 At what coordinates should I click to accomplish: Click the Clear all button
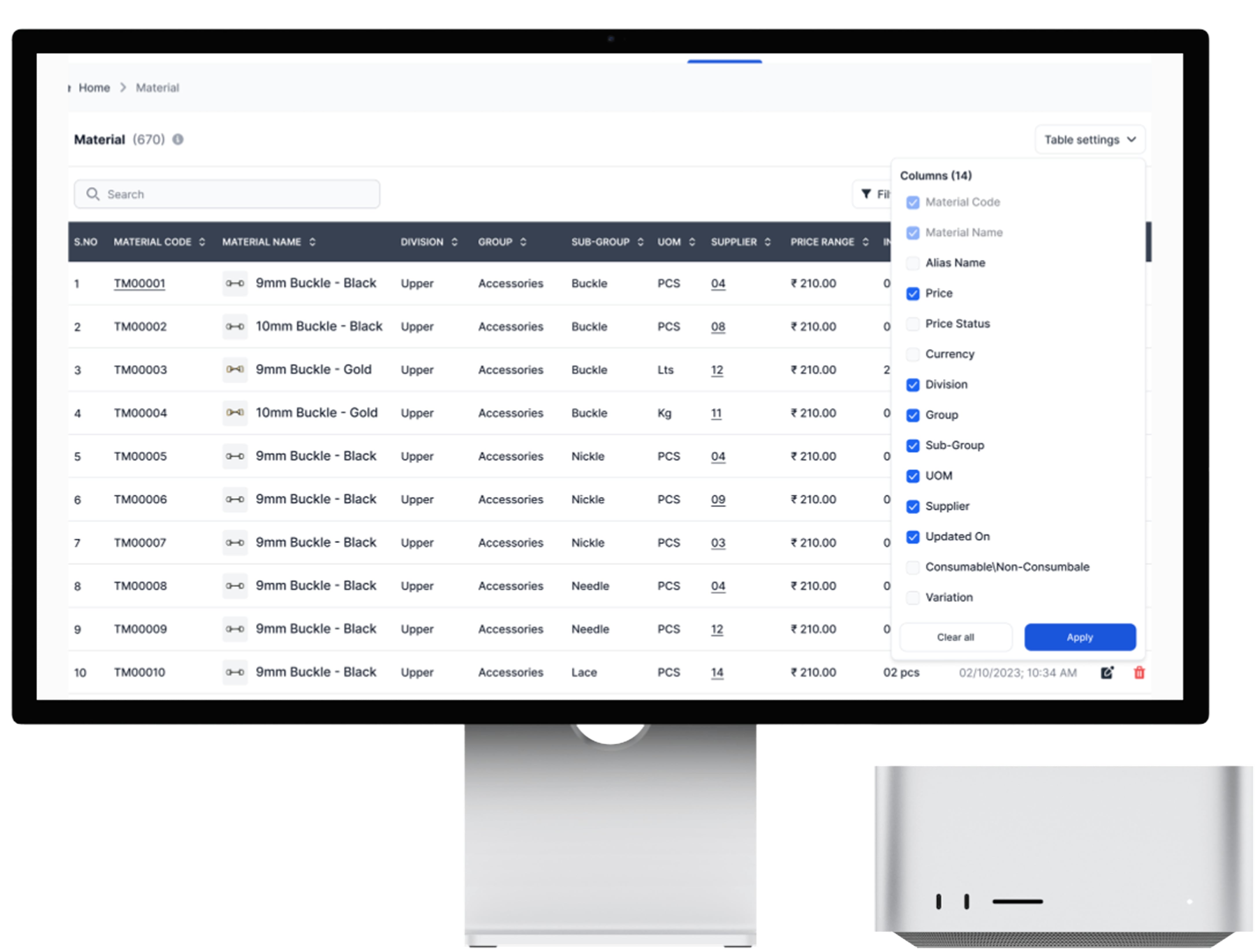click(955, 637)
